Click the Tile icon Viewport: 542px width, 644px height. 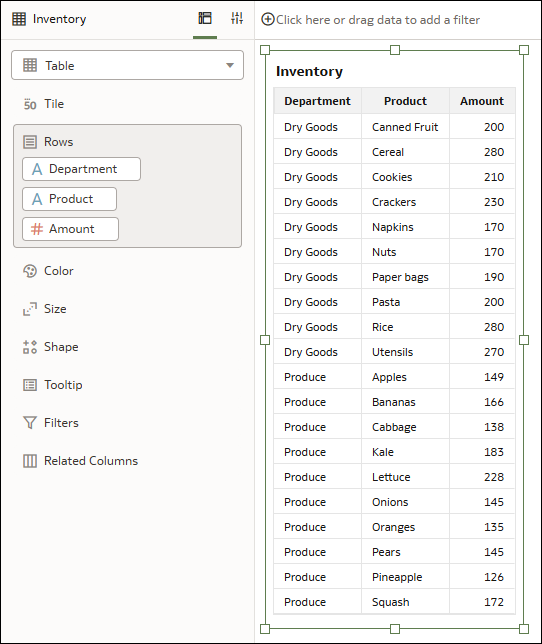(x=30, y=104)
